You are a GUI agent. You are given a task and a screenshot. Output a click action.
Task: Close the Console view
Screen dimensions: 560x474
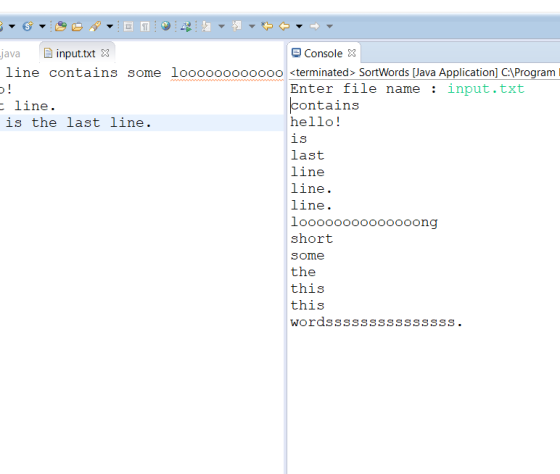[x=352, y=53]
